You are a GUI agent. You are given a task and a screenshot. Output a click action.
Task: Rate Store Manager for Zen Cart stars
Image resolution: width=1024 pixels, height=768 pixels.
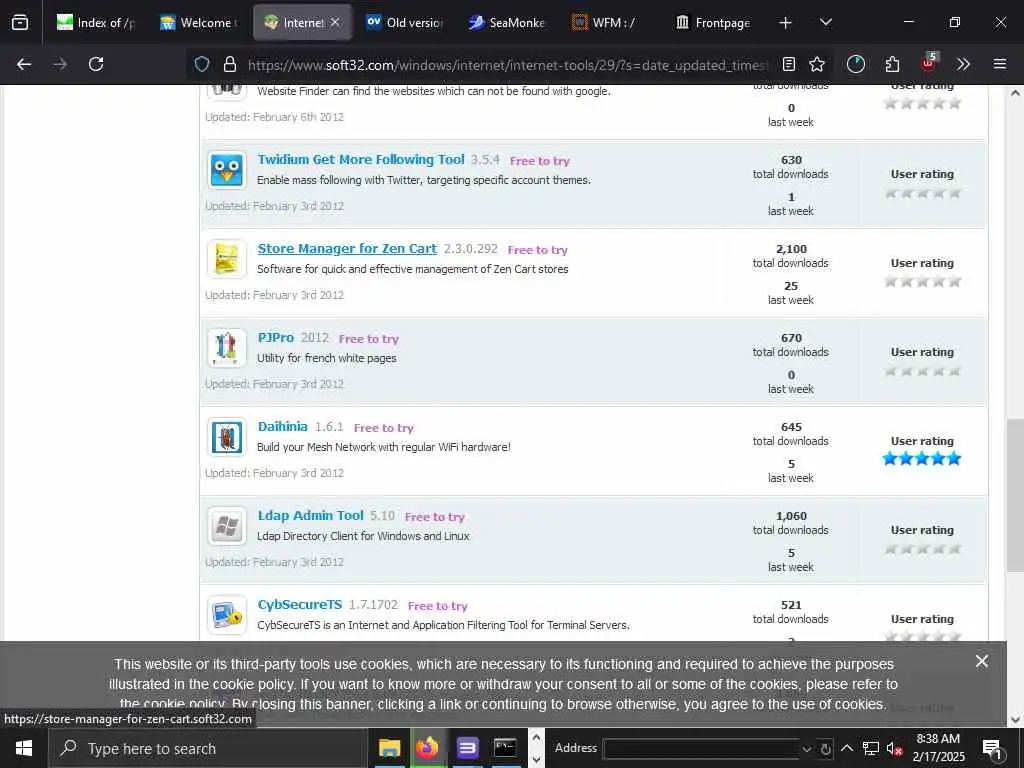point(922,282)
